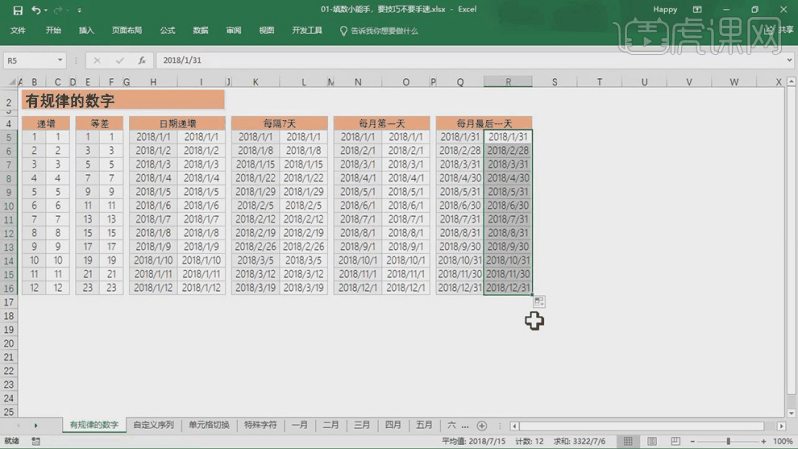Open the undo history dropdown arrow

point(46,10)
